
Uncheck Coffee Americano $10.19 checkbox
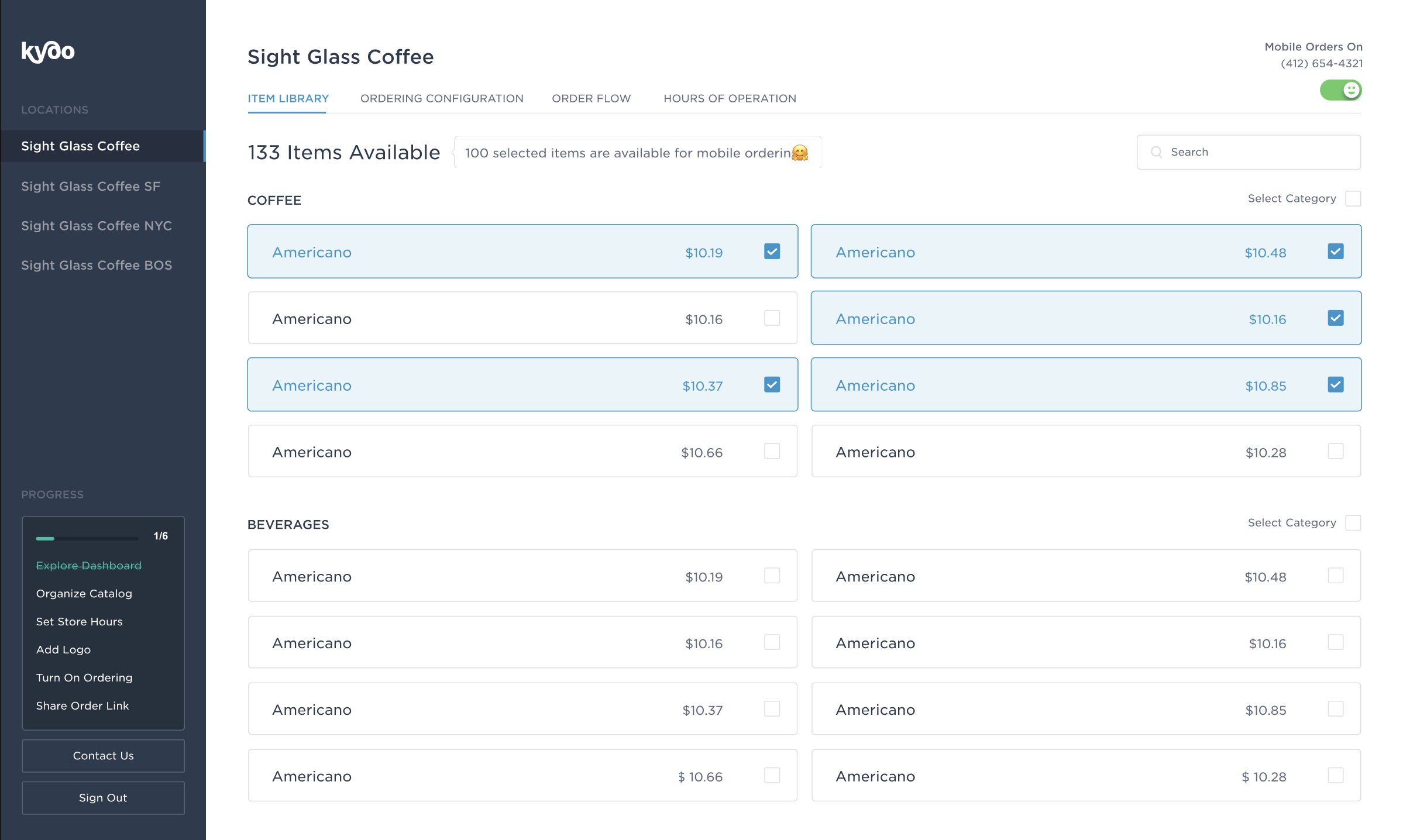772,252
